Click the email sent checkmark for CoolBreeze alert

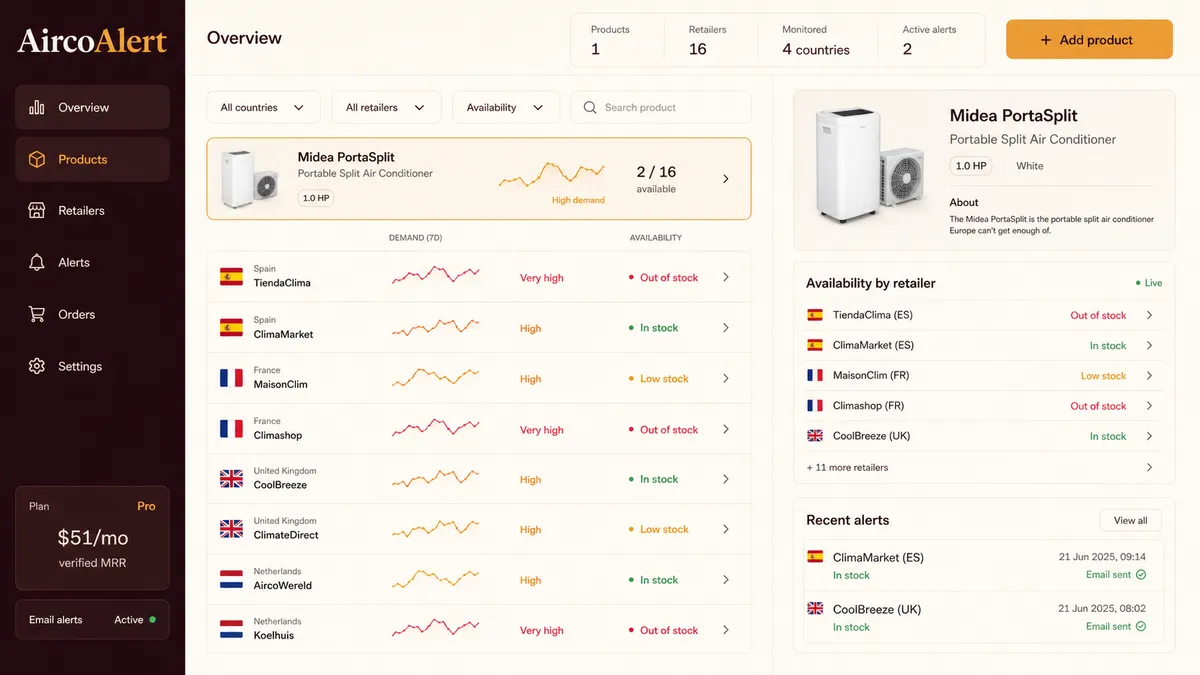[x=1141, y=627]
